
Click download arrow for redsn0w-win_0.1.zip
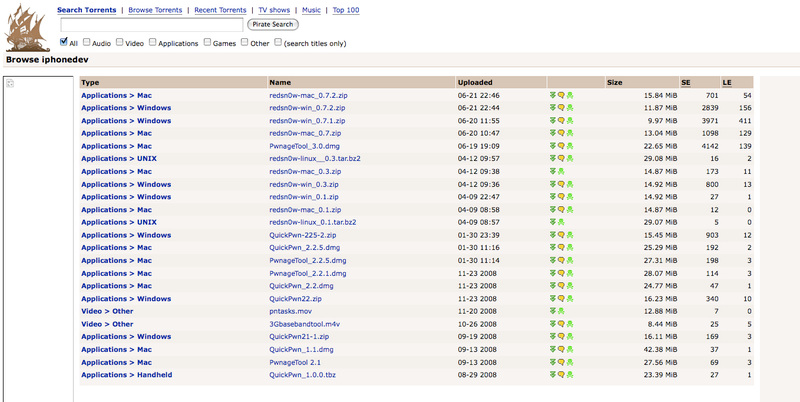point(553,196)
